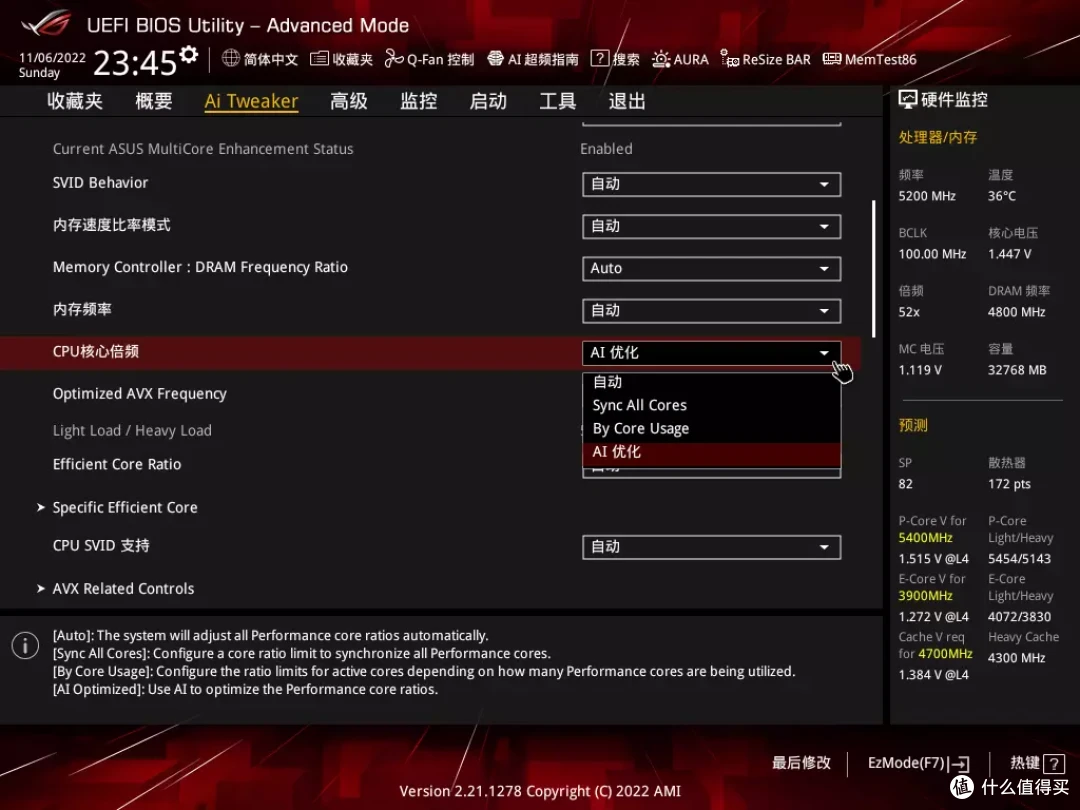Viewport: 1080px width, 810px height.
Task: Open the time settings gear icon
Action: tap(189, 54)
